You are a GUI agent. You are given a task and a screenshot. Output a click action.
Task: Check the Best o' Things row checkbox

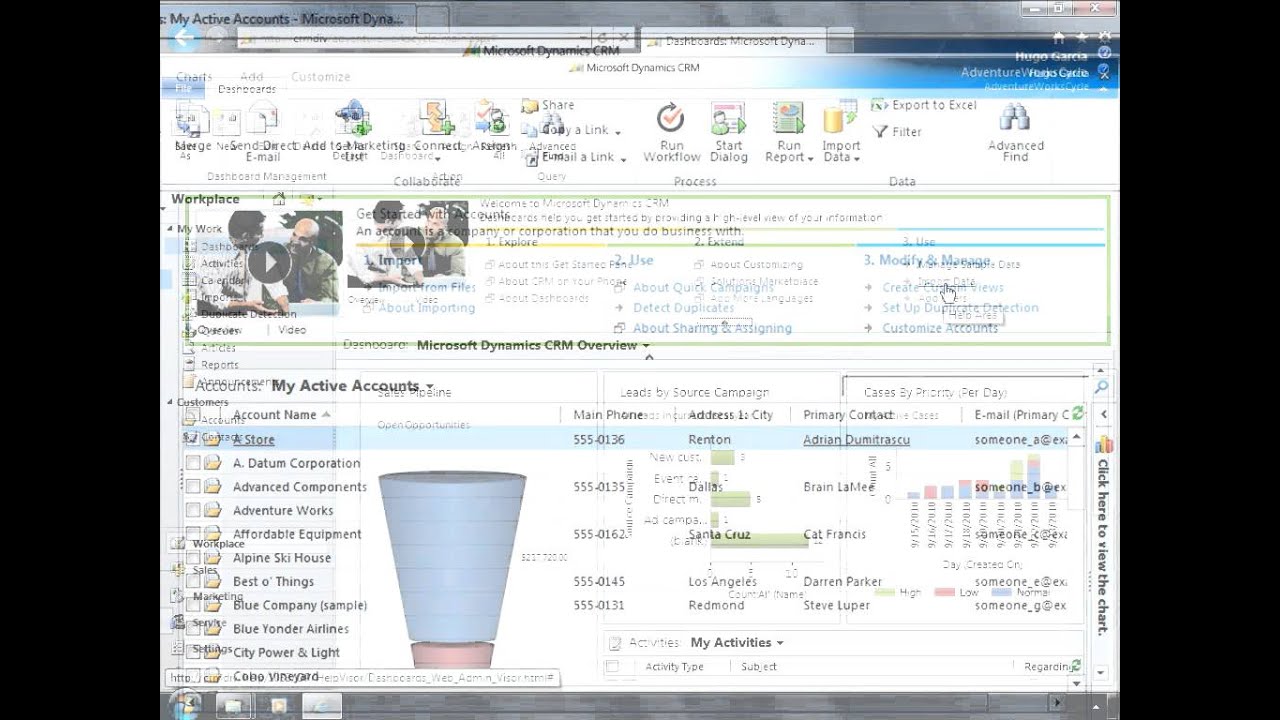[193, 581]
